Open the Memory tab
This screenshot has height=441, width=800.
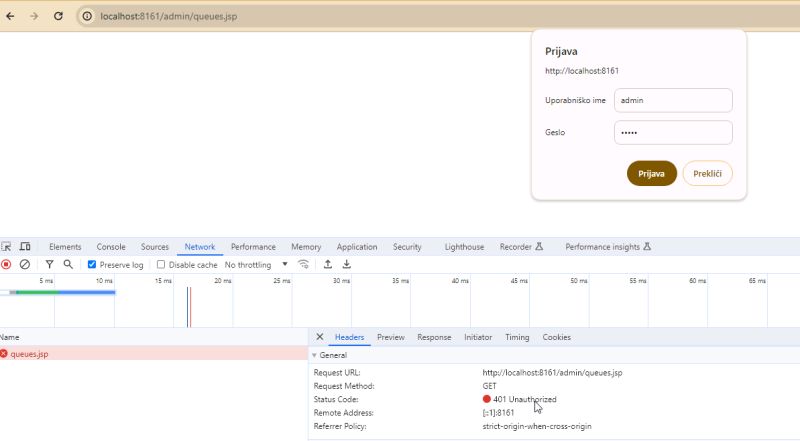(x=306, y=247)
